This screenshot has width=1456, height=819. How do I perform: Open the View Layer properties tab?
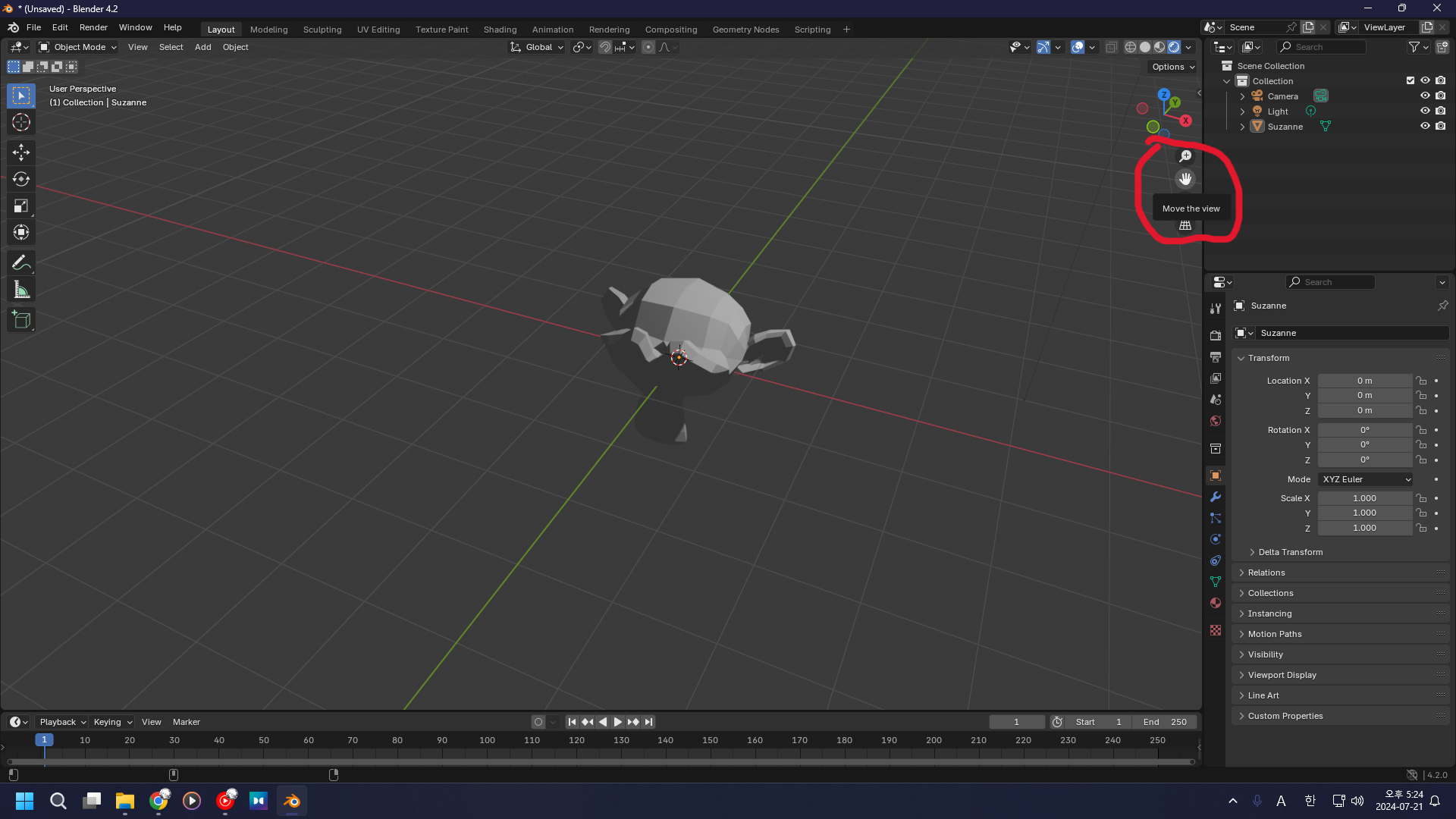click(1216, 378)
